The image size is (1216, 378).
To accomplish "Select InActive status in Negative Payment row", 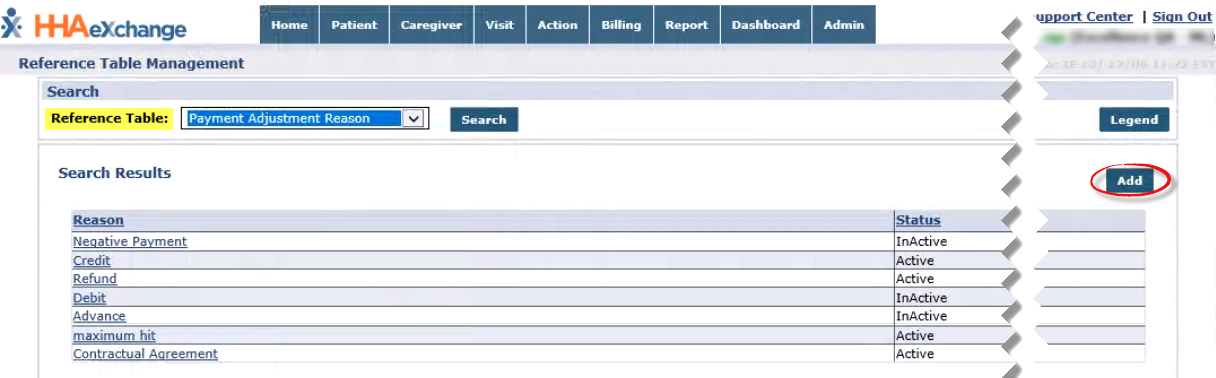I will (x=921, y=242).
